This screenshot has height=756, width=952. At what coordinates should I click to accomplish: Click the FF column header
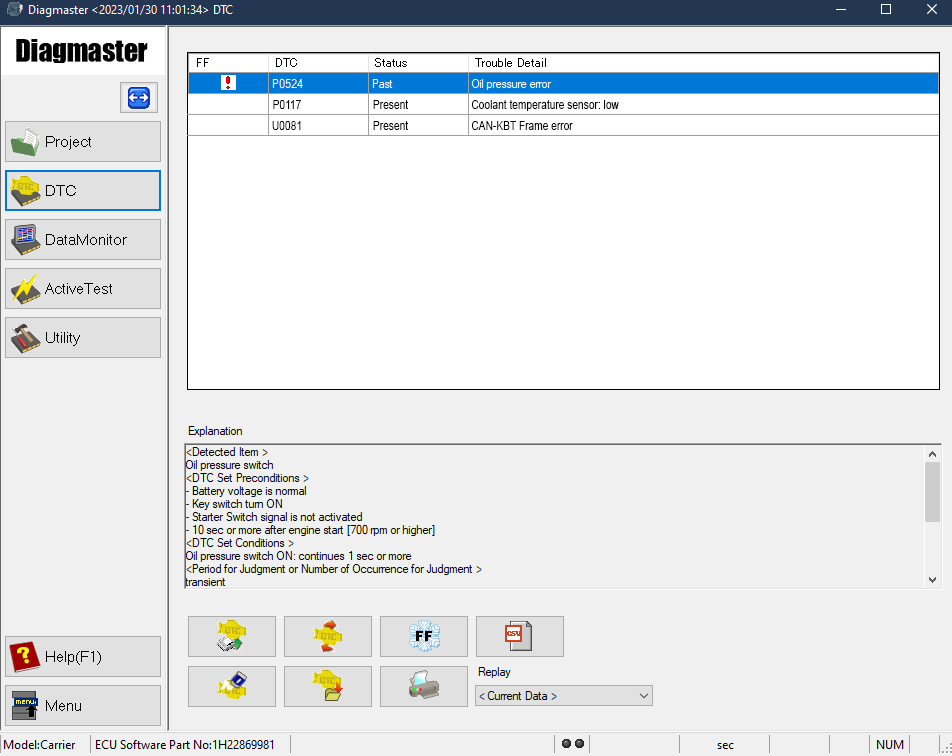pyautogui.click(x=228, y=63)
